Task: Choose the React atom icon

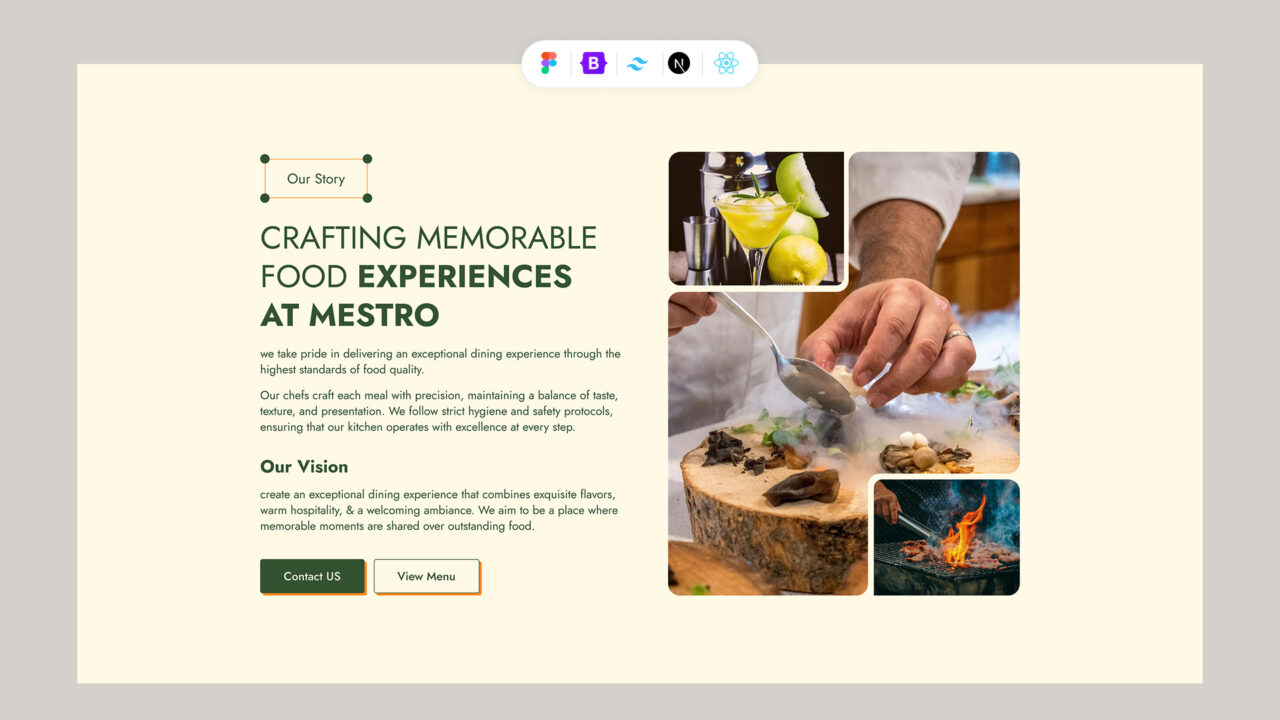Action: [x=726, y=63]
